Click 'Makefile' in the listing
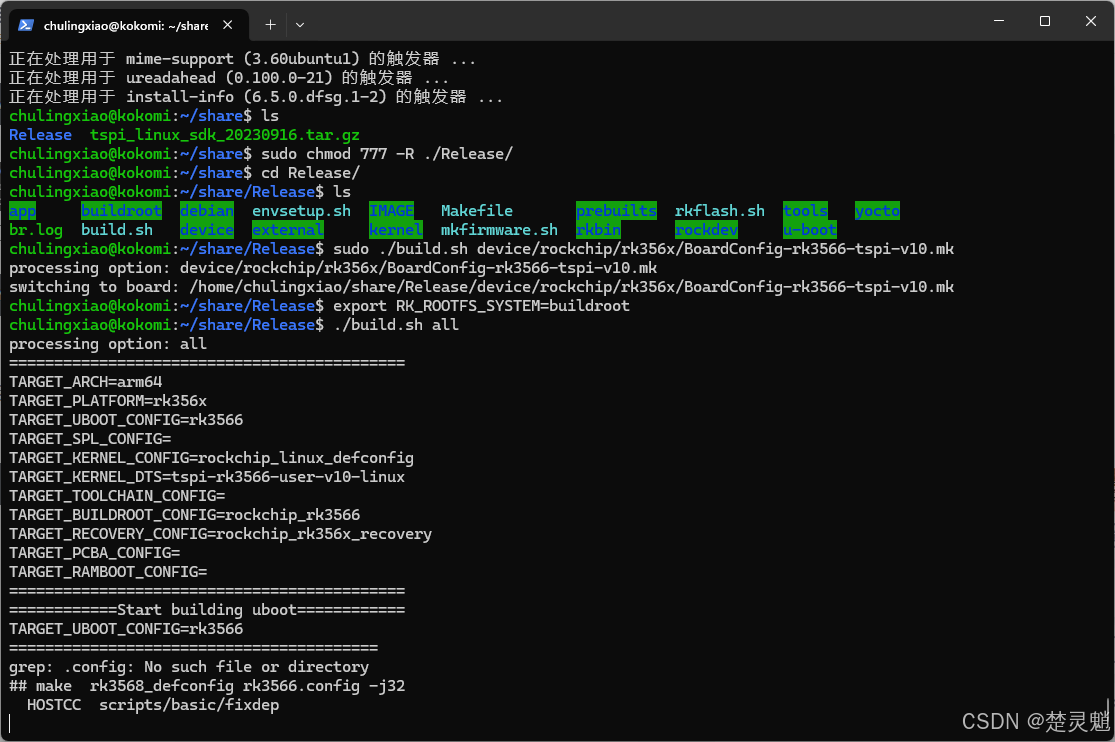The width and height of the screenshot is (1115, 742). [476, 211]
